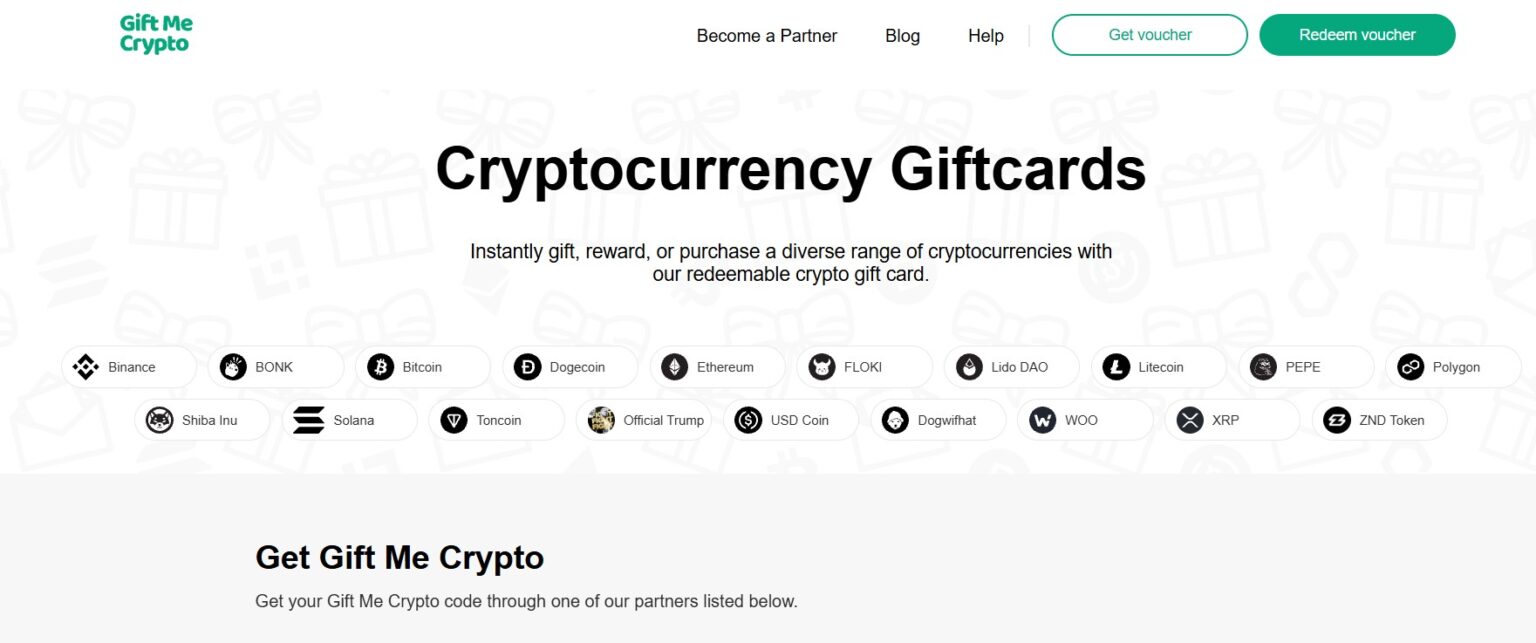Click the Toncoin icon
The image size is (1536, 643).
coord(455,419)
